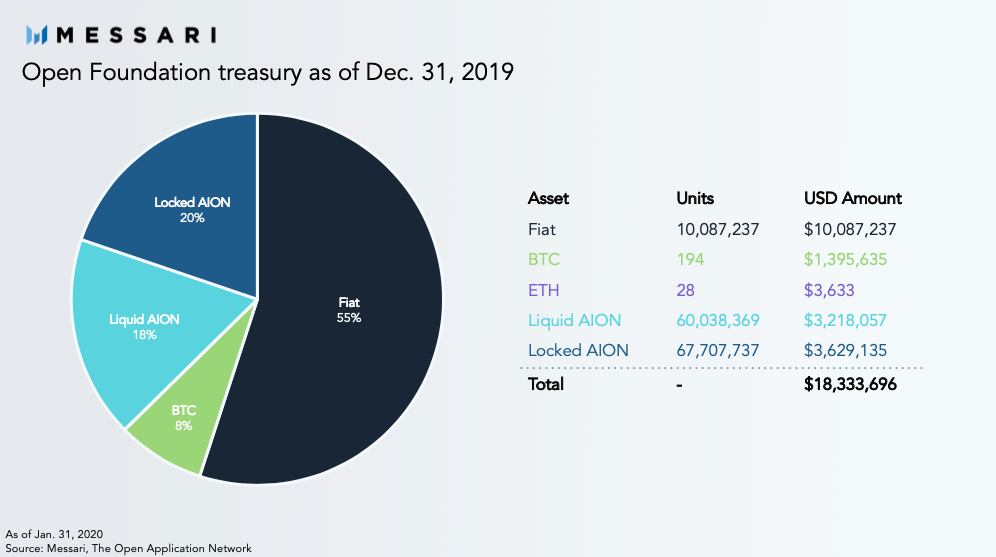Select the Locked AION row label
The width and height of the screenshot is (996, 557).
coord(578,350)
